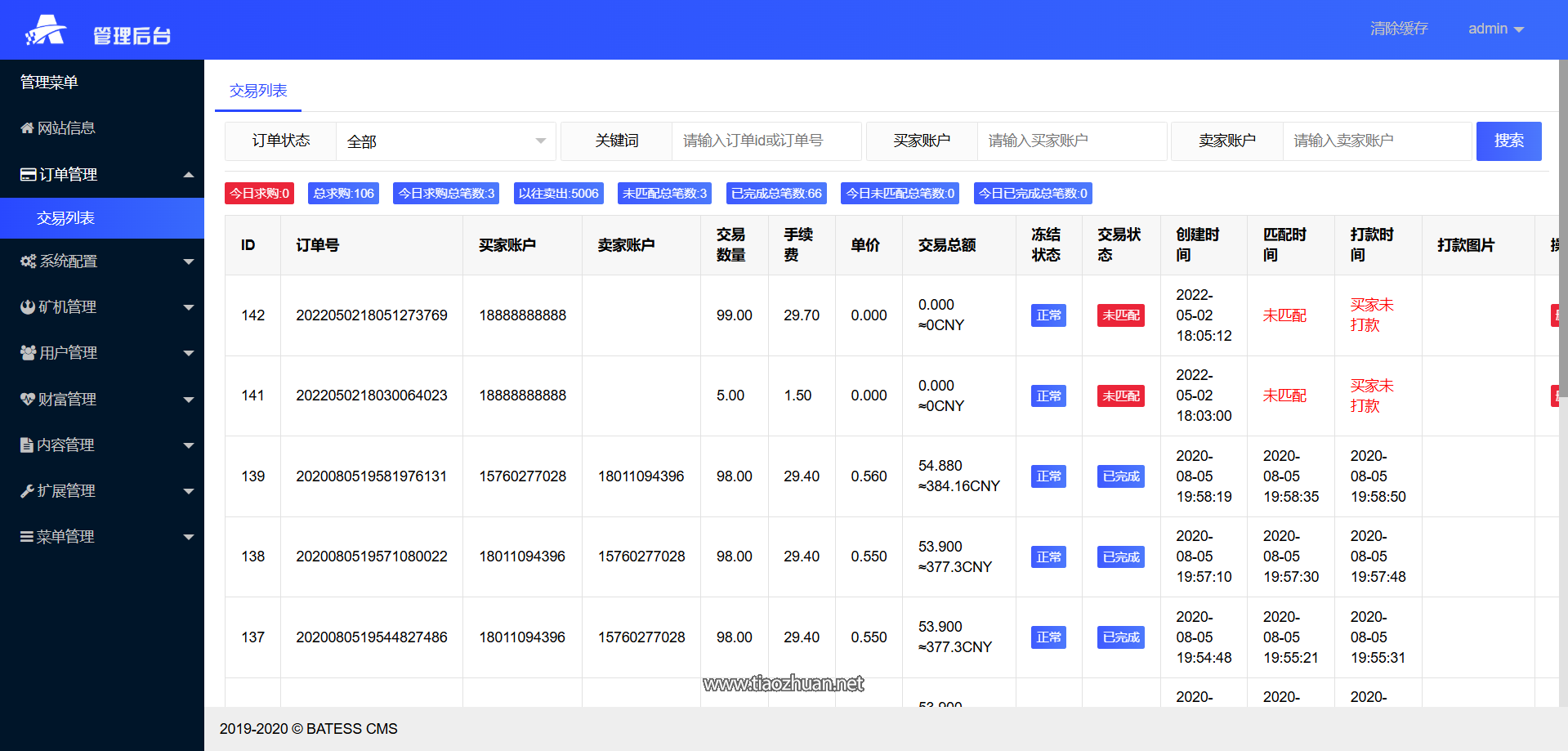
Task: Click buyer account 15760277028 in row 139
Action: pyautogui.click(x=522, y=476)
